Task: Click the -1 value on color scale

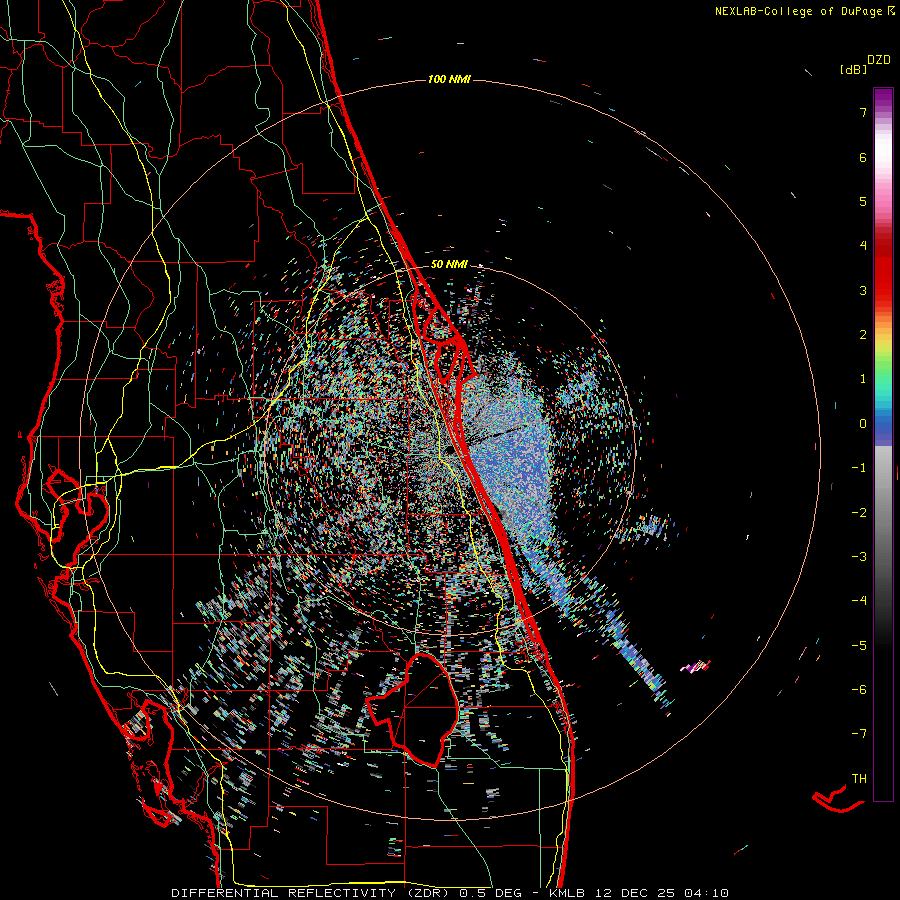Action: point(859,468)
